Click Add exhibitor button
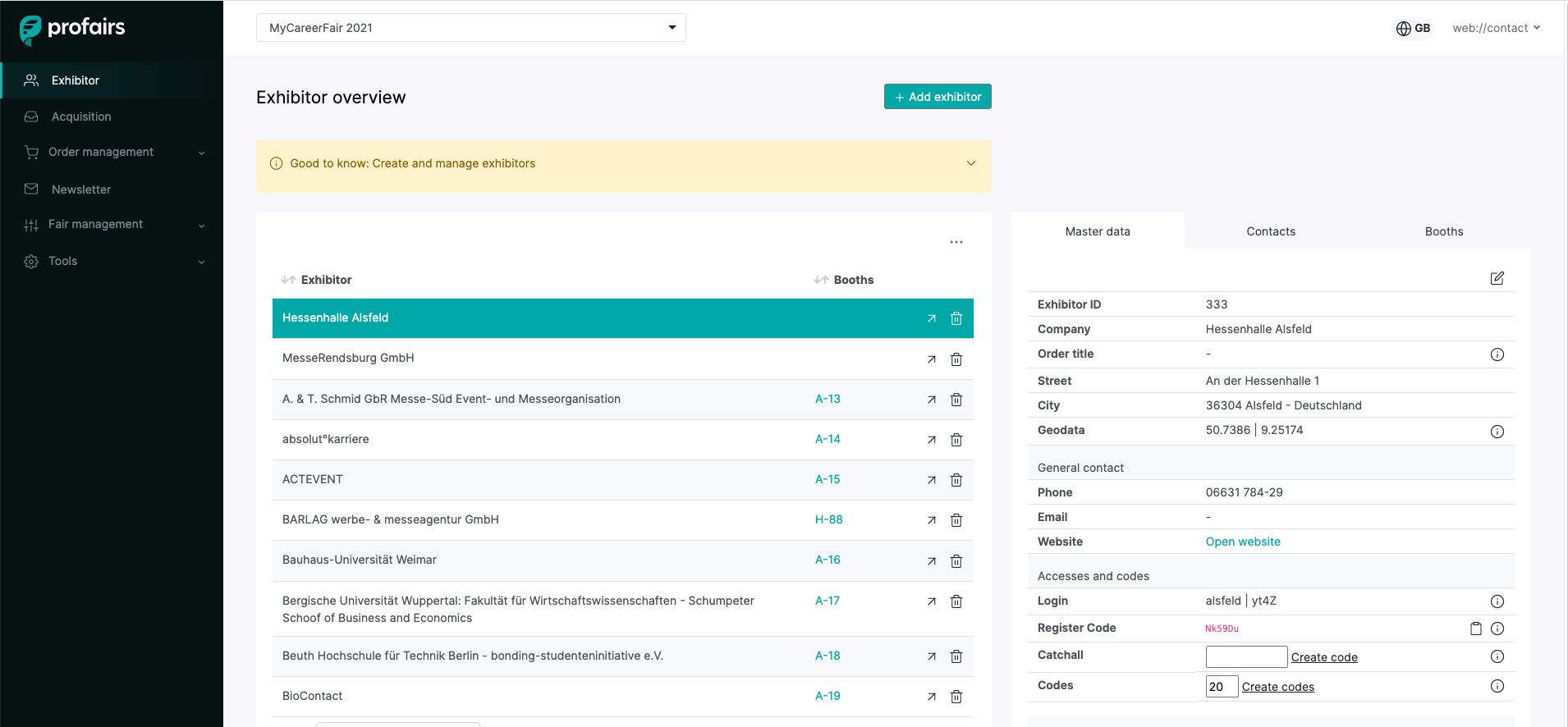The image size is (1568, 727). click(x=938, y=97)
